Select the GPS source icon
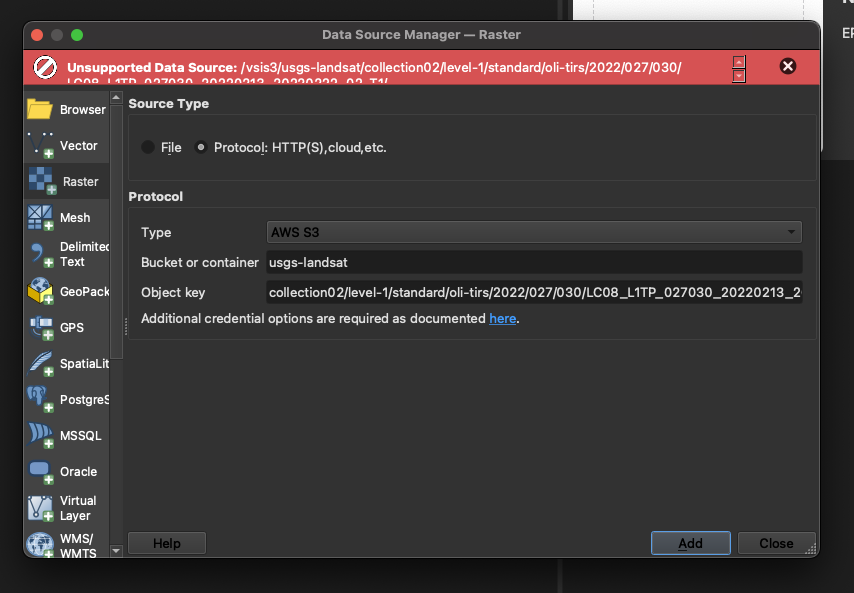Screen dimensions: 854x593 (40, 327)
